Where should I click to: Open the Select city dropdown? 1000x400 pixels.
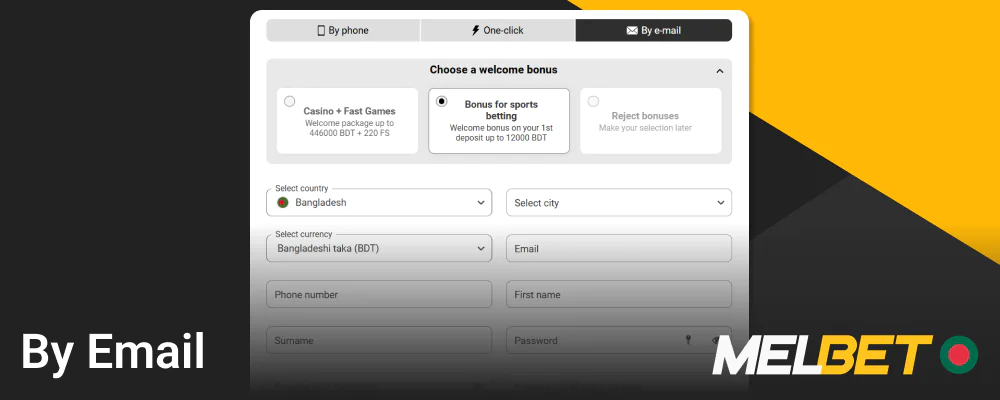[619, 202]
